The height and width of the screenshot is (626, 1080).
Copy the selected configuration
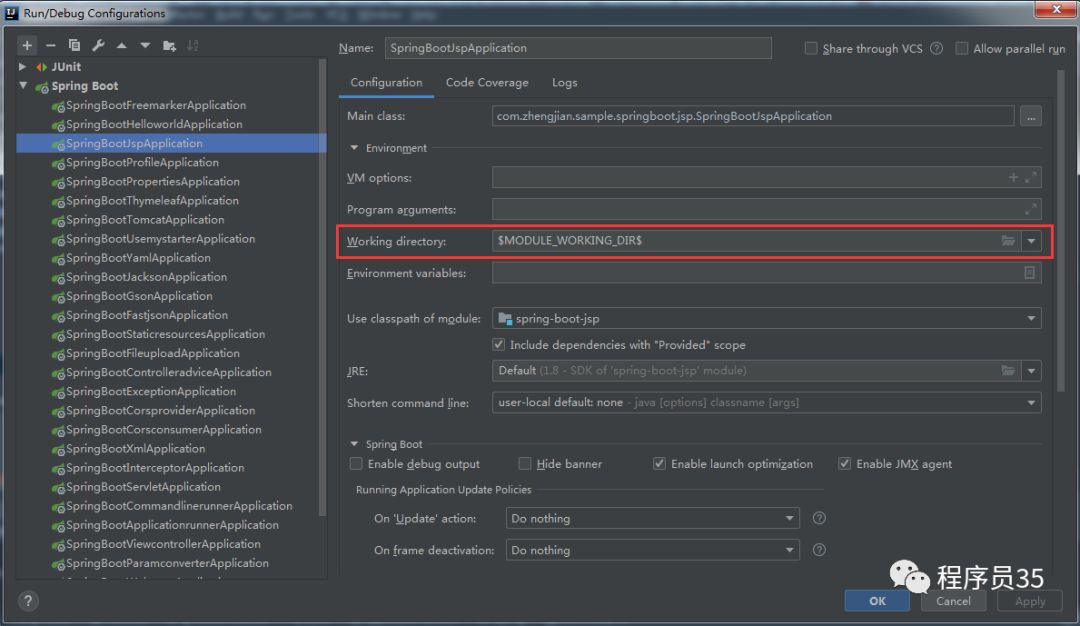pyautogui.click(x=74, y=45)
